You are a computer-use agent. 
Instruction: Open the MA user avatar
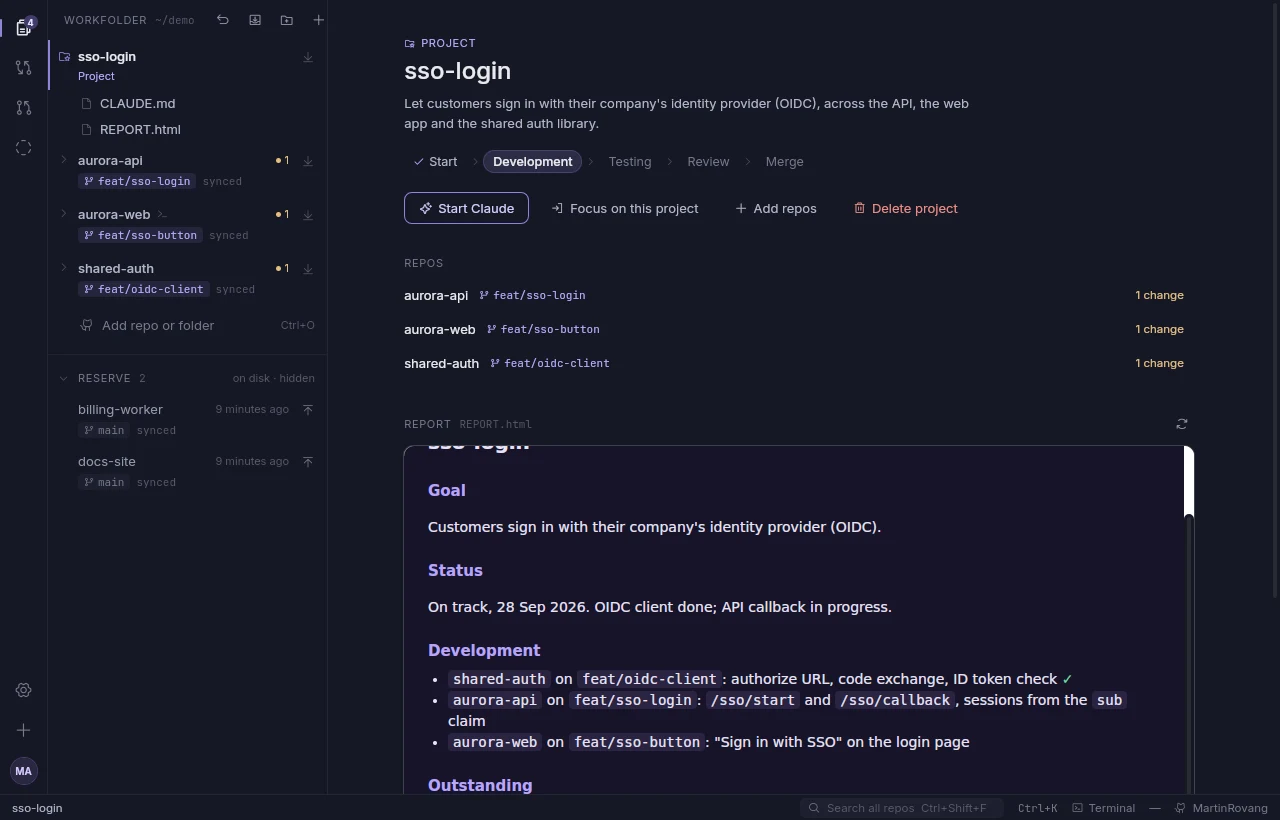[24, 771]
